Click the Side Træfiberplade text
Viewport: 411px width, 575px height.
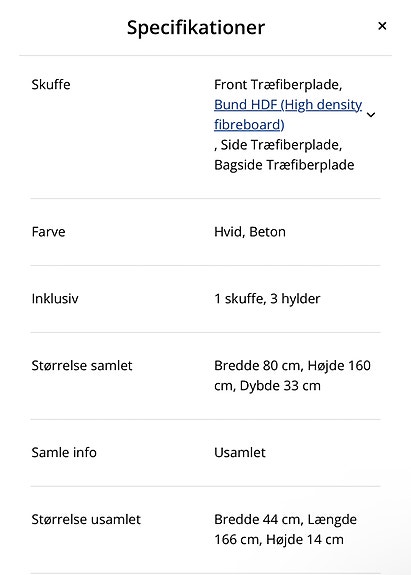pyautogui.click(x=281, y=145)
